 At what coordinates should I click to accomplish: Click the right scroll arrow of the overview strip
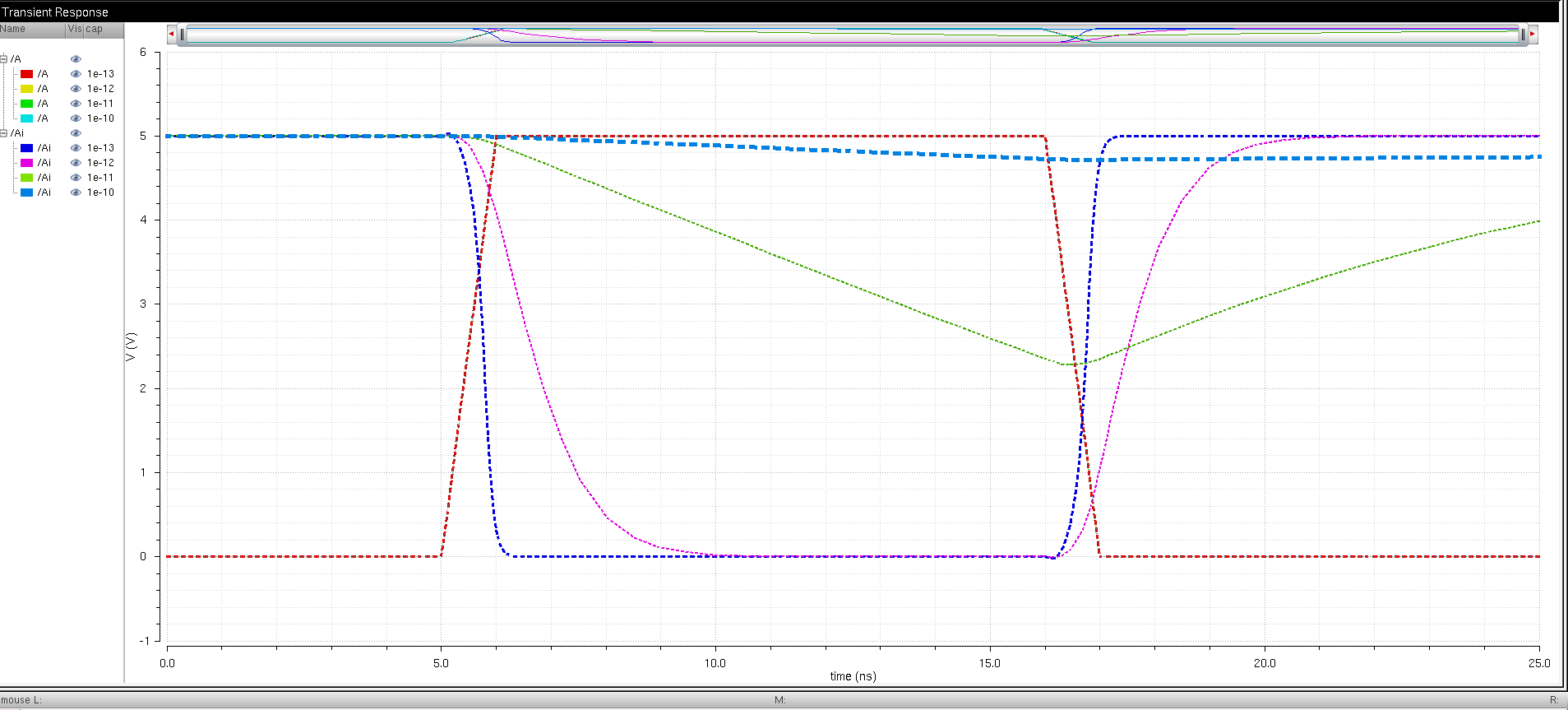click(1533, 34)
